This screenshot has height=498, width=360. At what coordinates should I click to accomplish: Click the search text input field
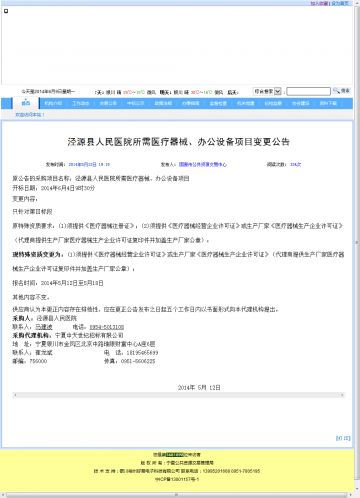tap(308, 91)
